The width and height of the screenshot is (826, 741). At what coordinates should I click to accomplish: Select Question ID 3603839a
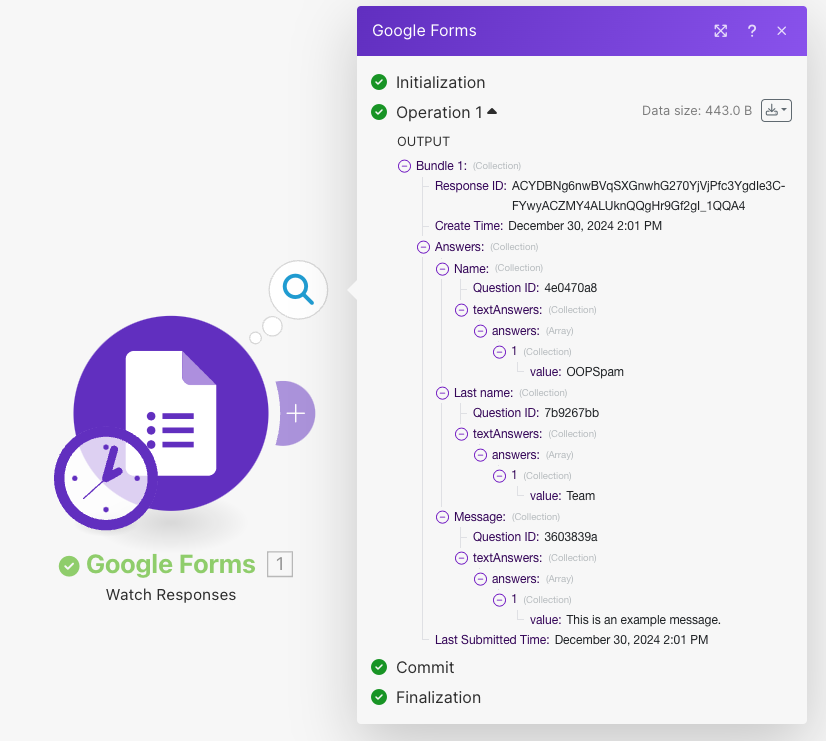pyautogui.click(x=571, y=537)
